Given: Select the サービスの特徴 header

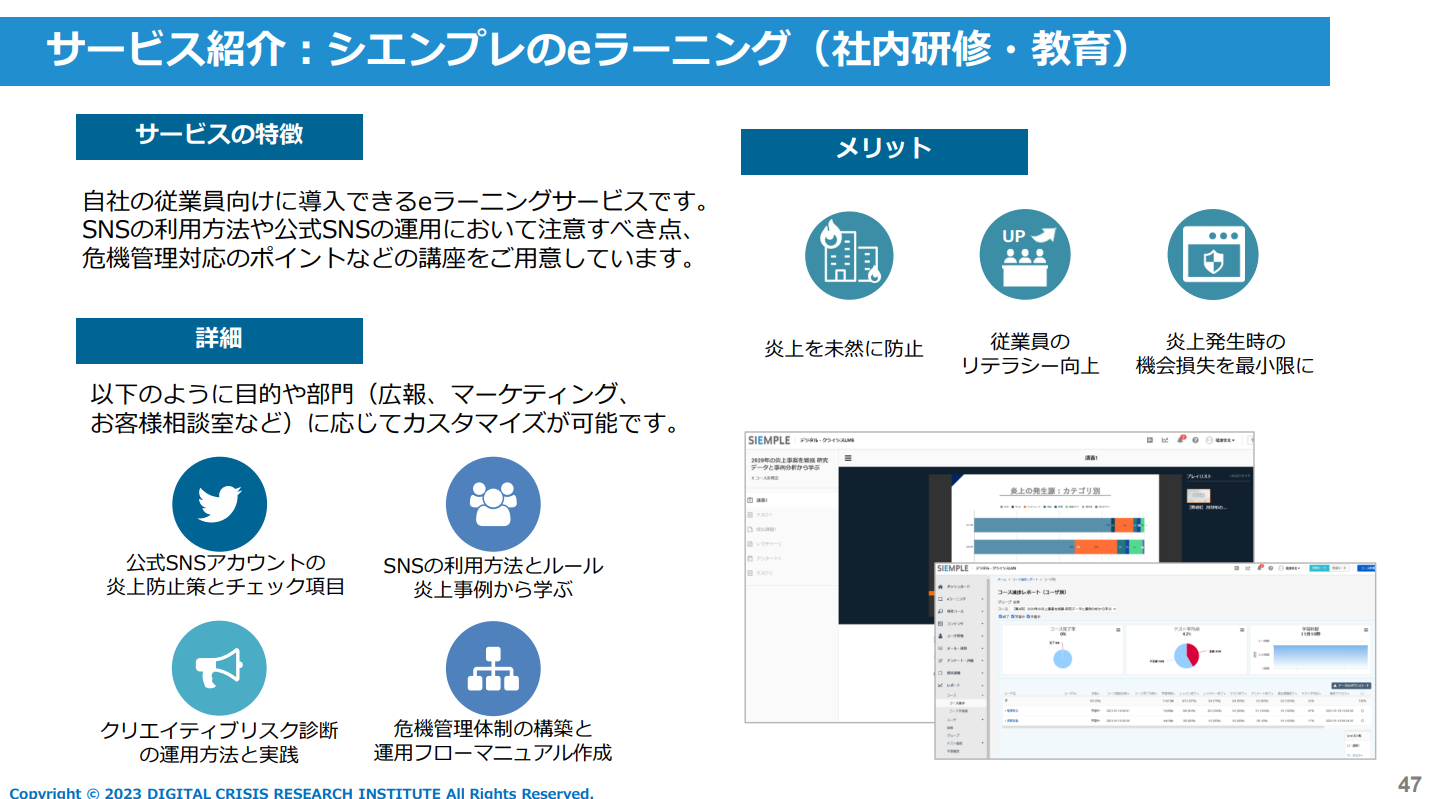Looking at the screenshot, I should (x=219, y=136).
